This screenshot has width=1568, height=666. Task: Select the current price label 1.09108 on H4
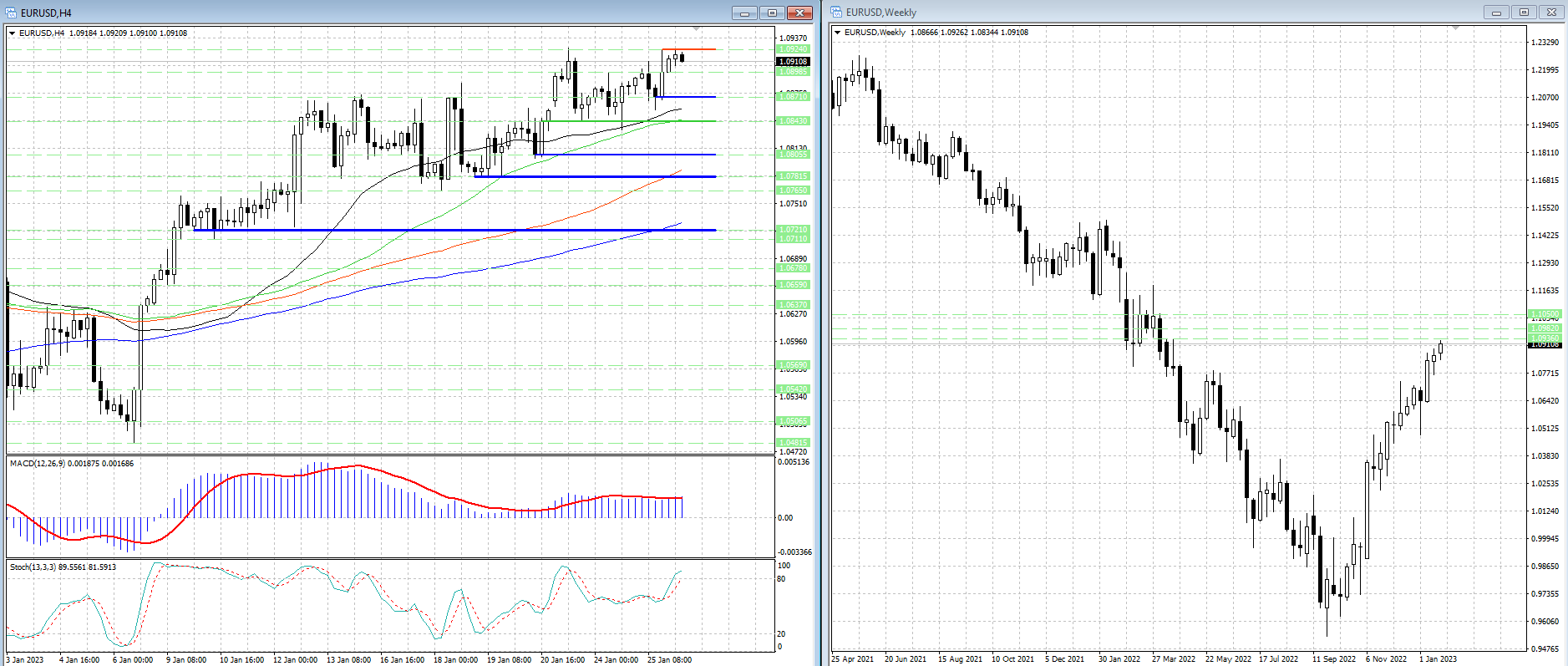[793, 61]
